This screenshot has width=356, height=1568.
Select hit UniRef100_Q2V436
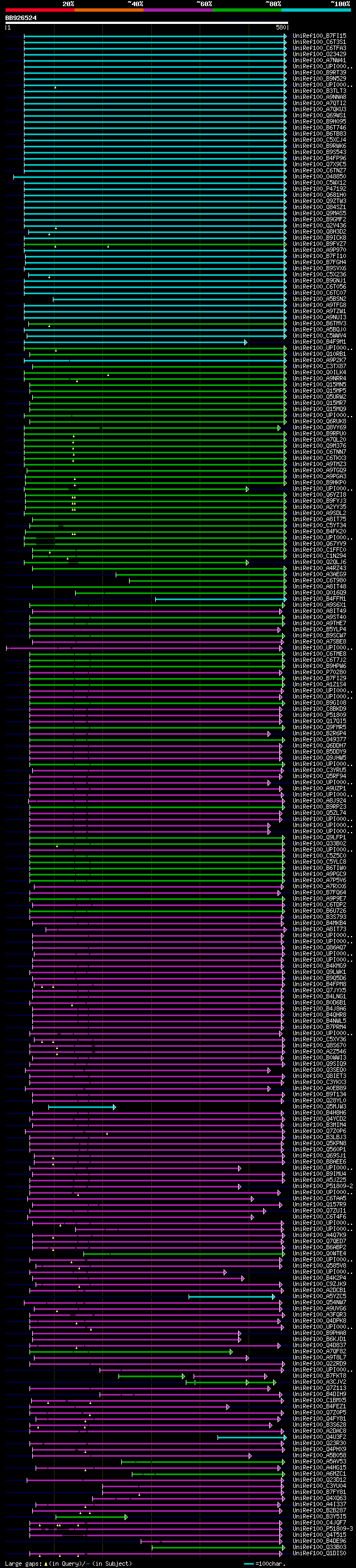319,226
